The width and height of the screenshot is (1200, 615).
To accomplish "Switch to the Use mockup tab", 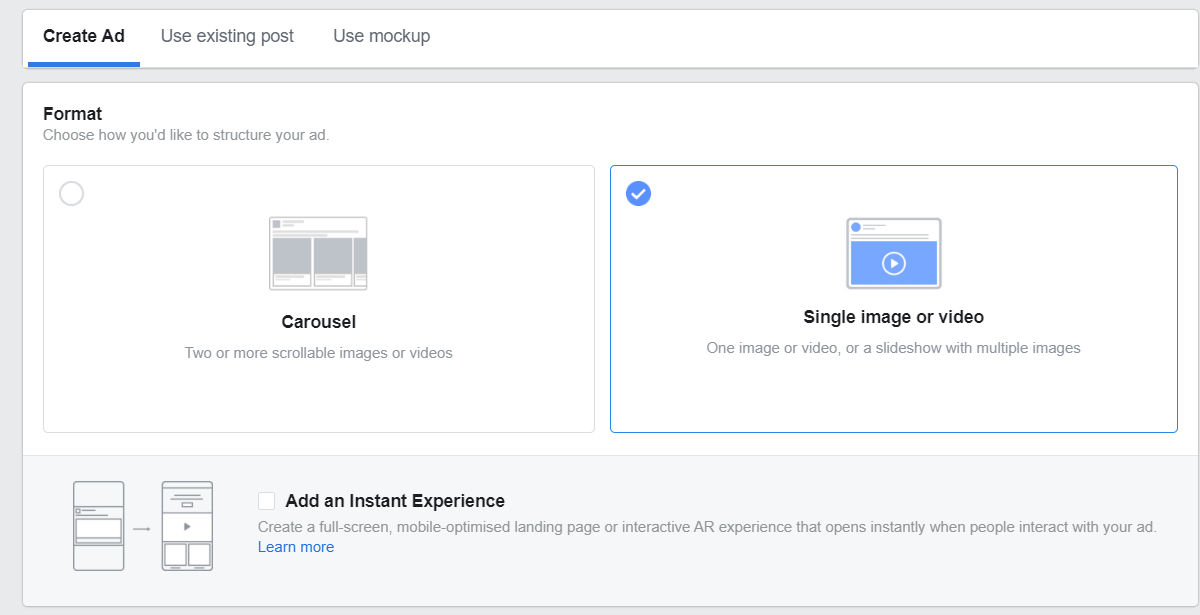I will (x=381, y=36).
